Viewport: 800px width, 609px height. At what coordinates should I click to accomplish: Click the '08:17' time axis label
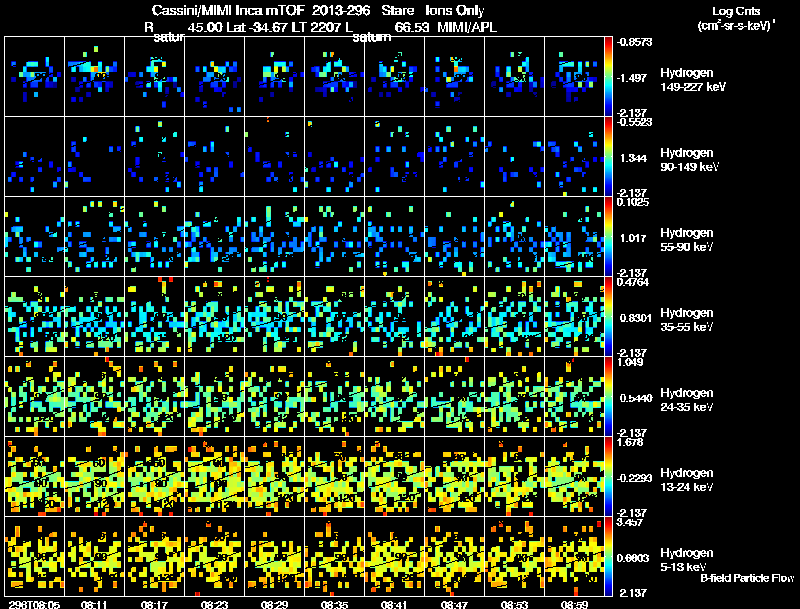[x=155, y=605]
